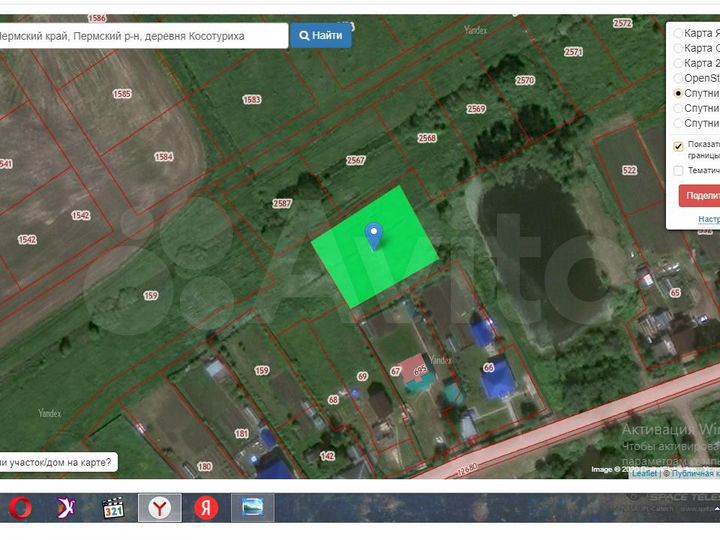The image size is (720, 540).
Task: Switch to Yandex Browser taskbar icon
Action: [x=160, y=508]
